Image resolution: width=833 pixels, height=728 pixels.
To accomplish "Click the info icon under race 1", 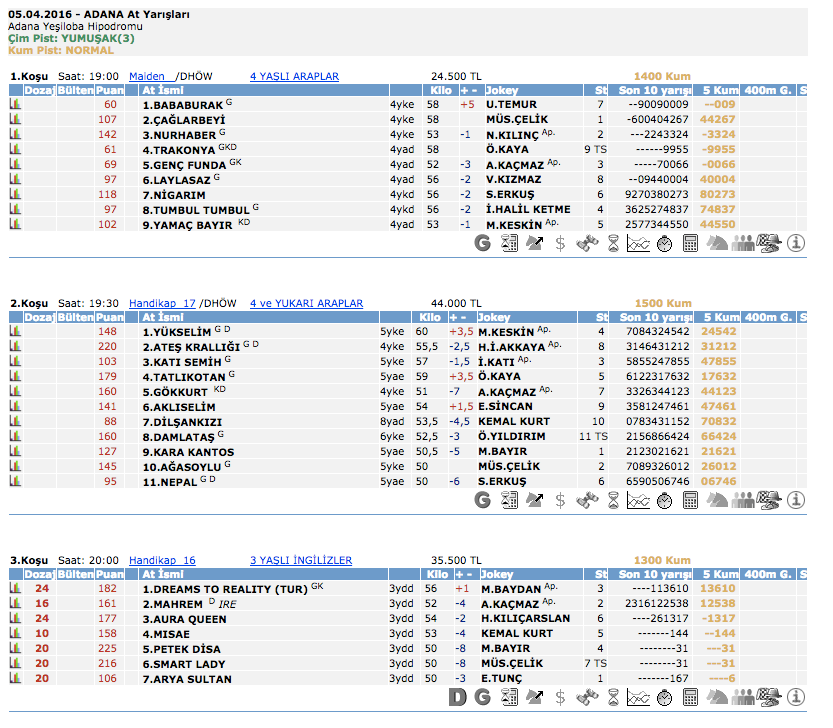I will 797,242.
